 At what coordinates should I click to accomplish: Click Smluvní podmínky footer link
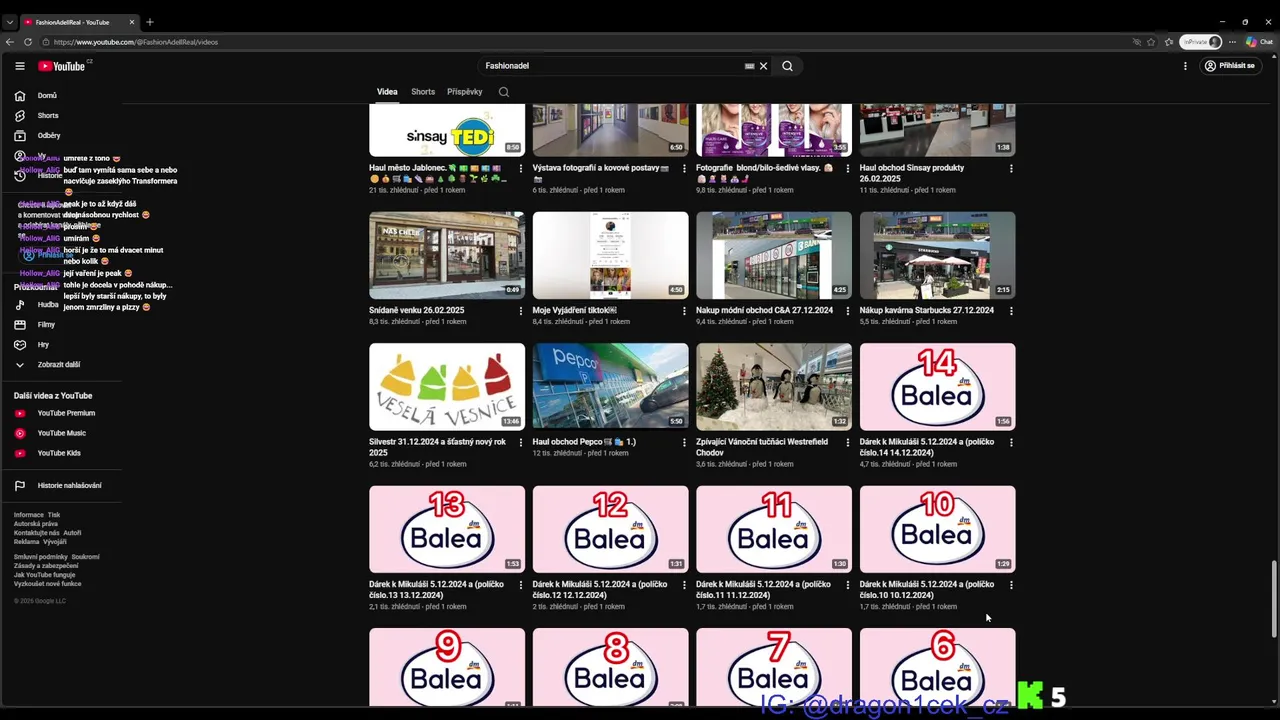point(41,557)
